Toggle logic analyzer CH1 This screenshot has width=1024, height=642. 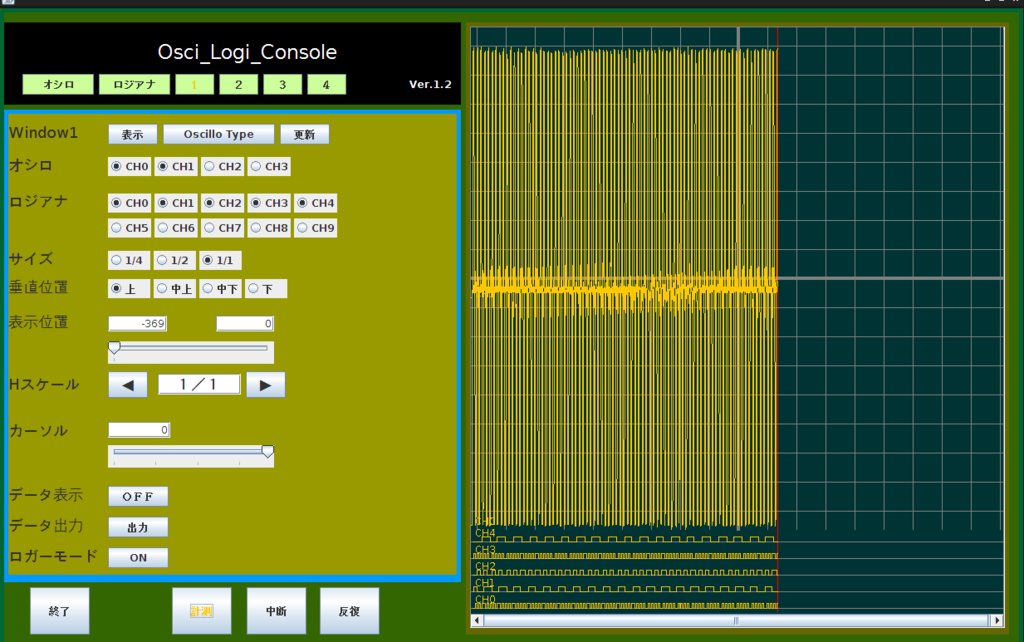click(x=176, y=203)
